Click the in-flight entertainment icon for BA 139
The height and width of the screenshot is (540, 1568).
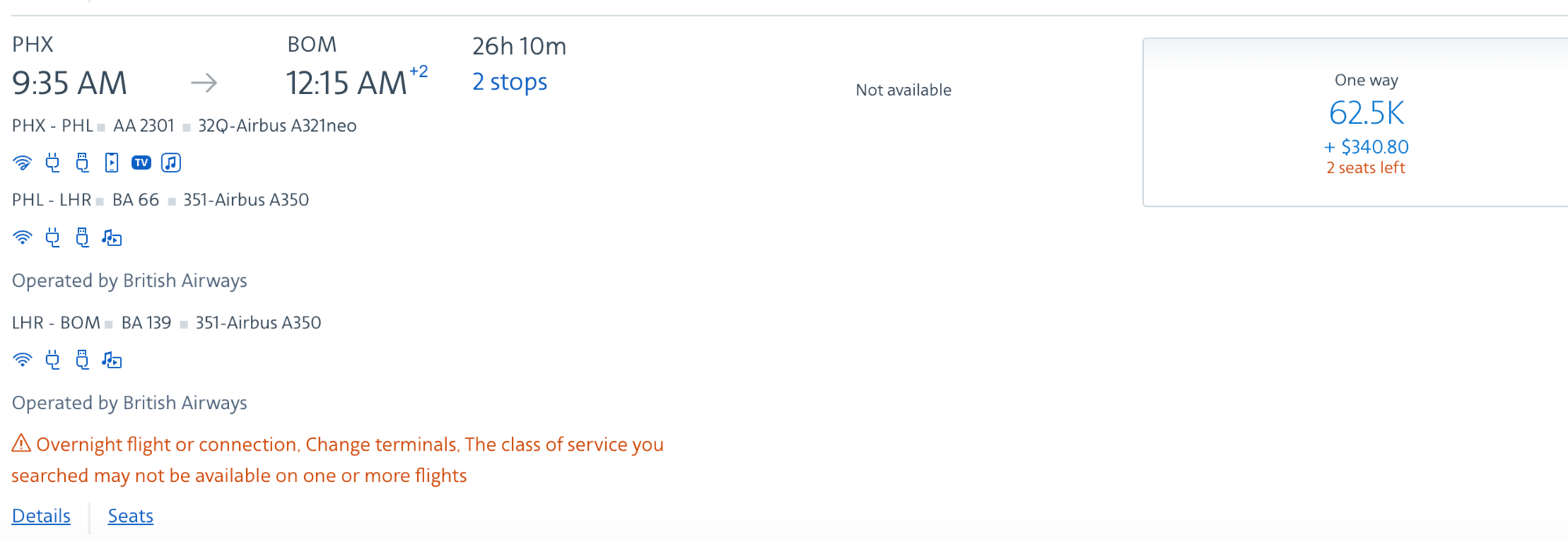click(x=112, y=361)
